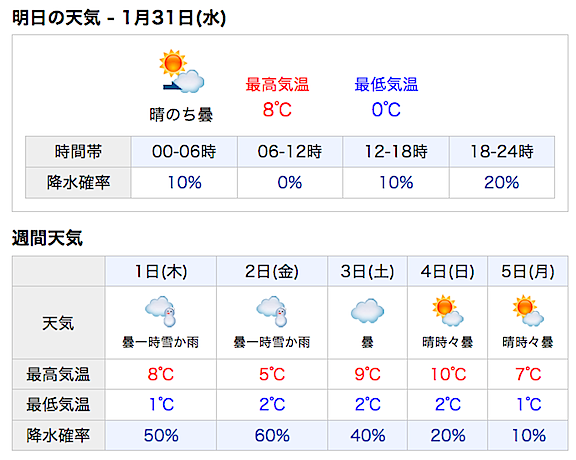Click the 週間天気 section heading
This screenshot has width=576, height=460.
[x=47, y=238]
